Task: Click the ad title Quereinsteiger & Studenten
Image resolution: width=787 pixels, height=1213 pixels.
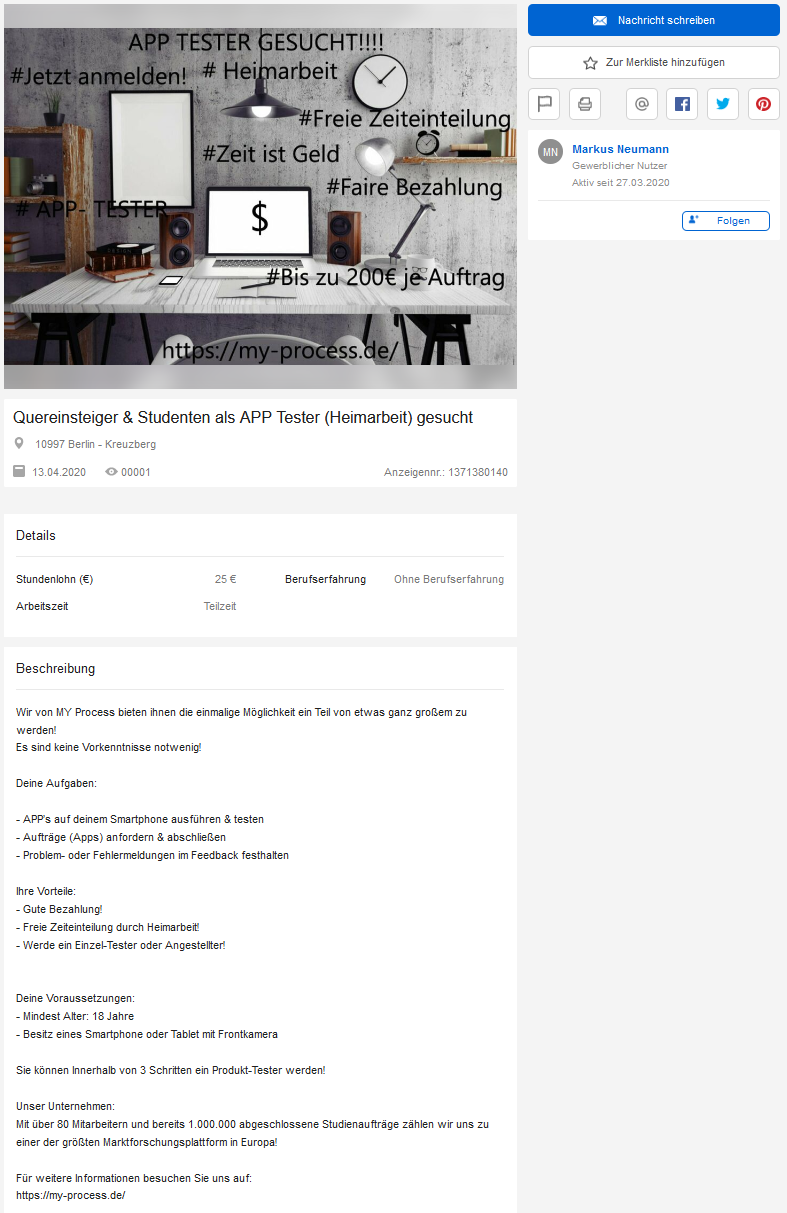Action: pos(243,417)
